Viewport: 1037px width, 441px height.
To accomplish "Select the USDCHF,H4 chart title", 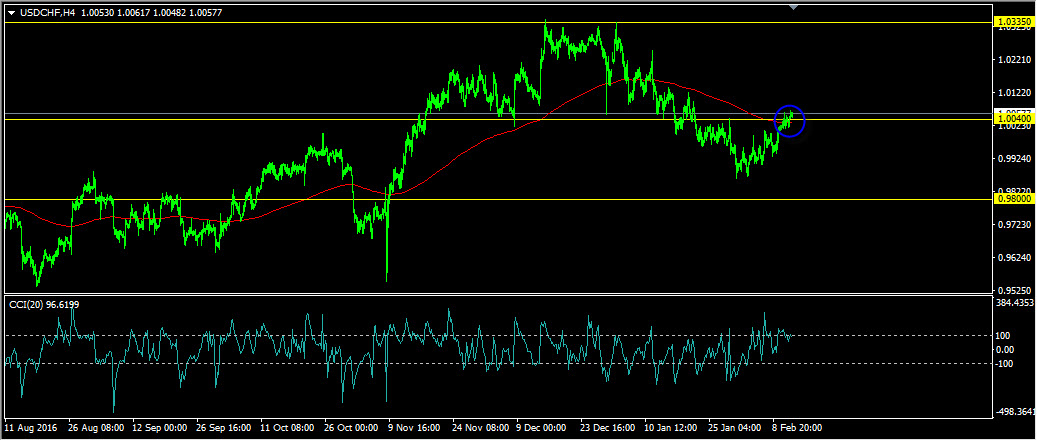I will tap(47, 13).
